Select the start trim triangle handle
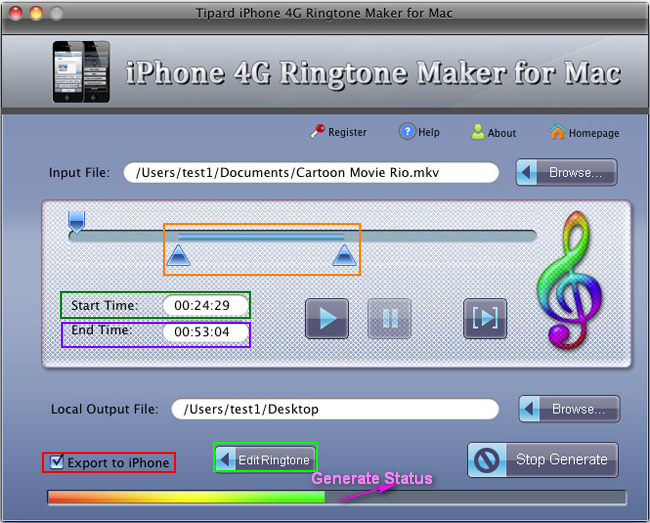This screenshot has width=650, height=523. pyautogui.click(x=178, y=255)
